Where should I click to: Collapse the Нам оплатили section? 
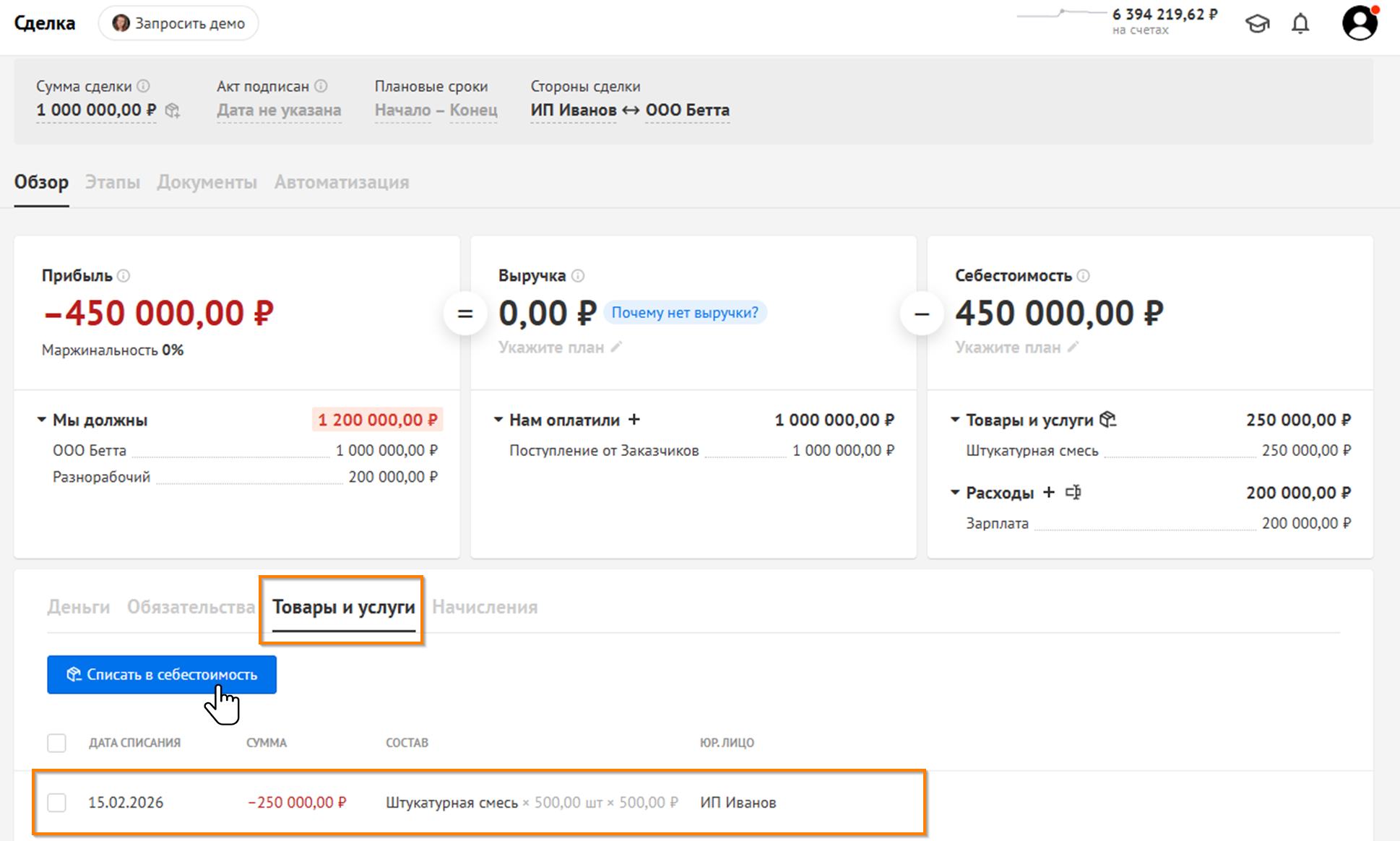pos(498,420)
